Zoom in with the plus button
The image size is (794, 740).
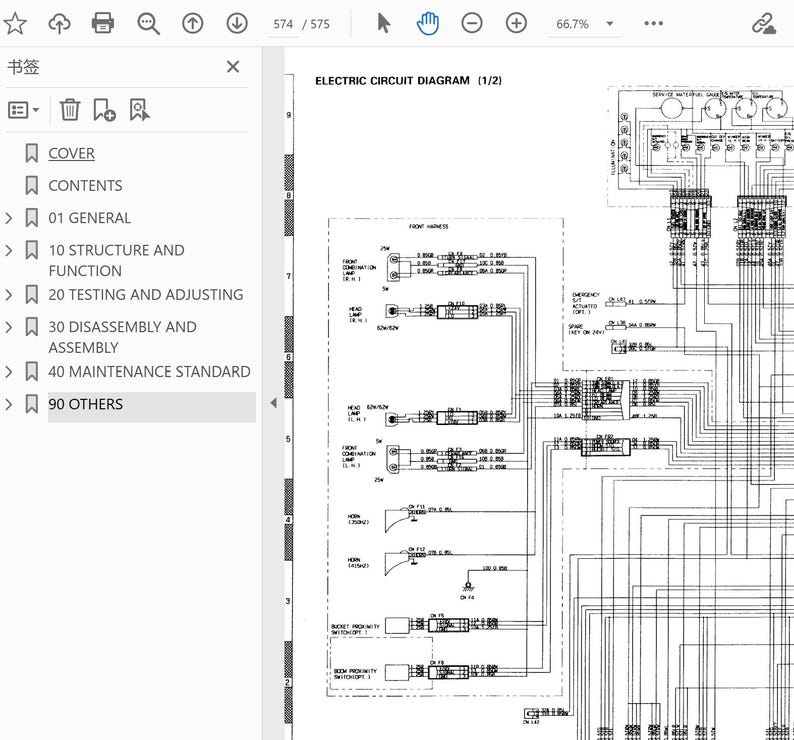tap(517, 23)
